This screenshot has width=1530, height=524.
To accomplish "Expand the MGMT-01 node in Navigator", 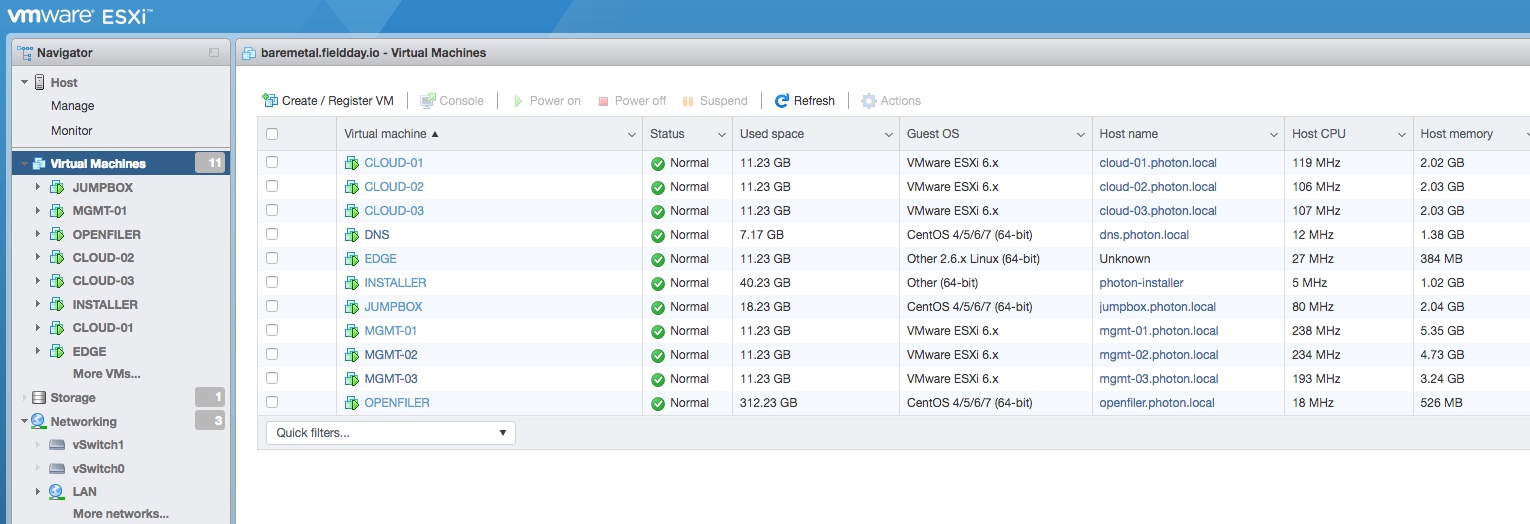I will [38, 211].
